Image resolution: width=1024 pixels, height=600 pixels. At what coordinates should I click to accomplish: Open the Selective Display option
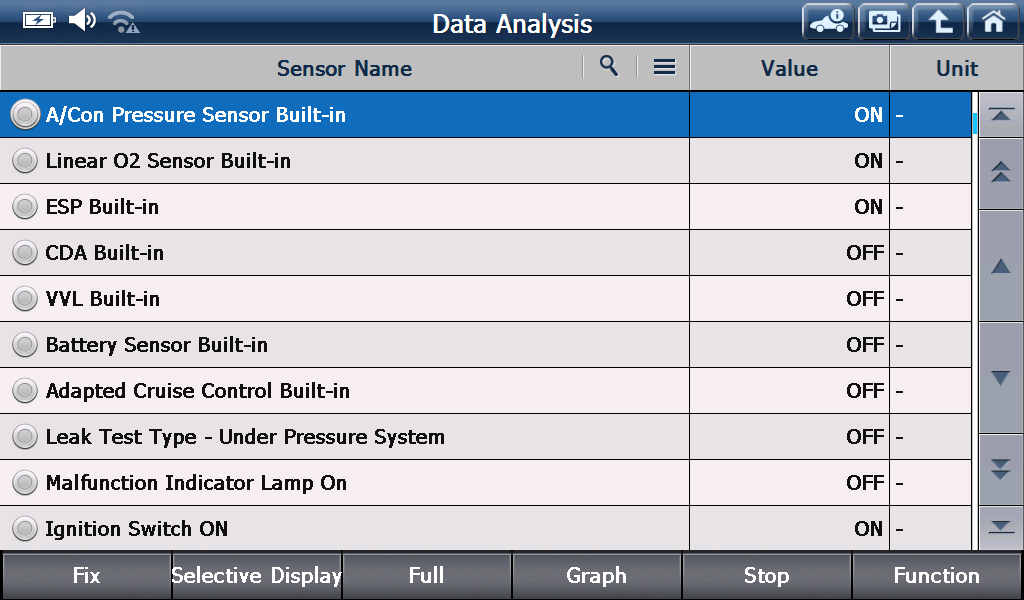(x=257, y=576)
